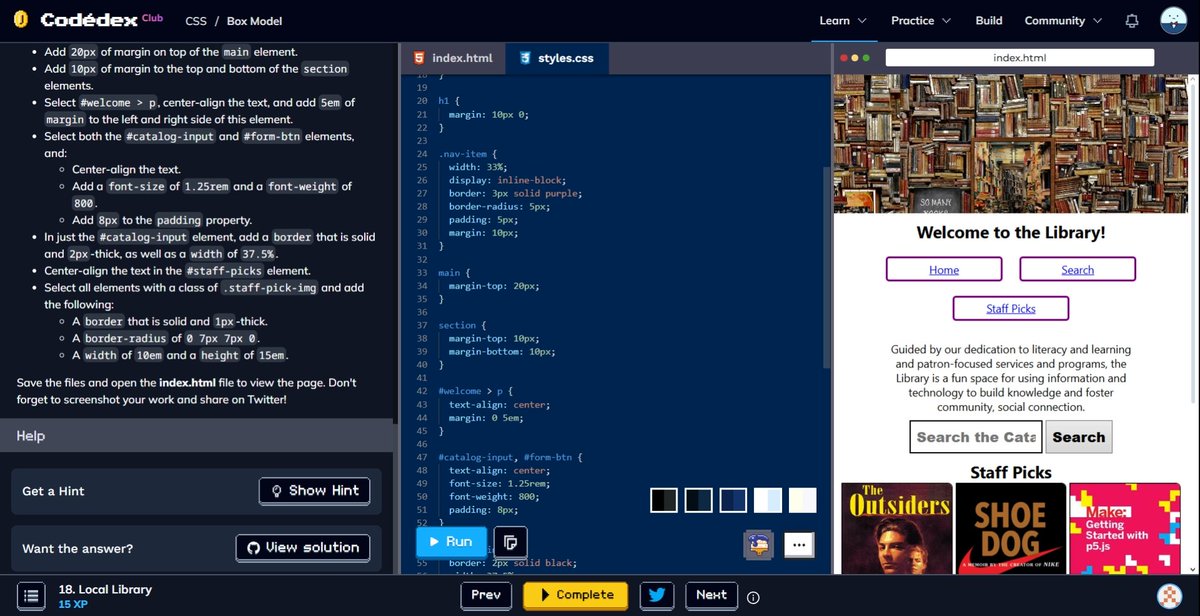Go to the Box Model breadcrumb
The width and height of the screenshot is (1200, 616).
254,21
